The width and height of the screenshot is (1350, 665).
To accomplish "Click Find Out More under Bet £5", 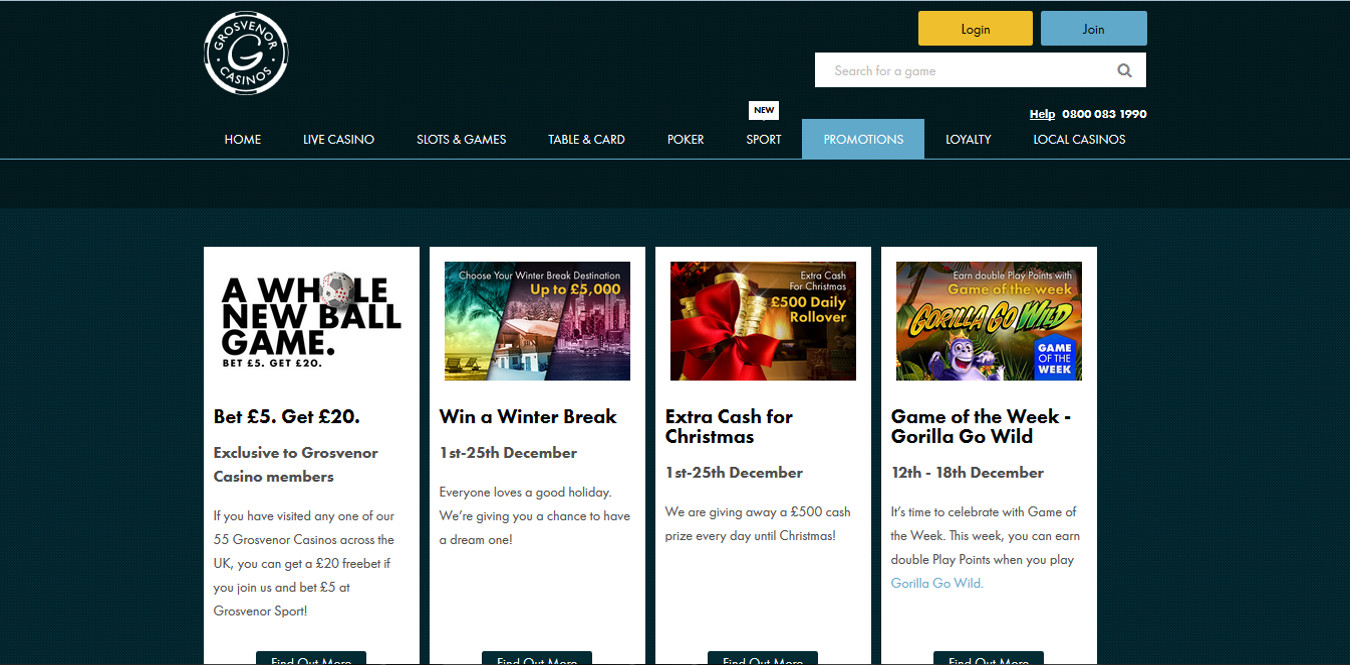I will point(311,658).
